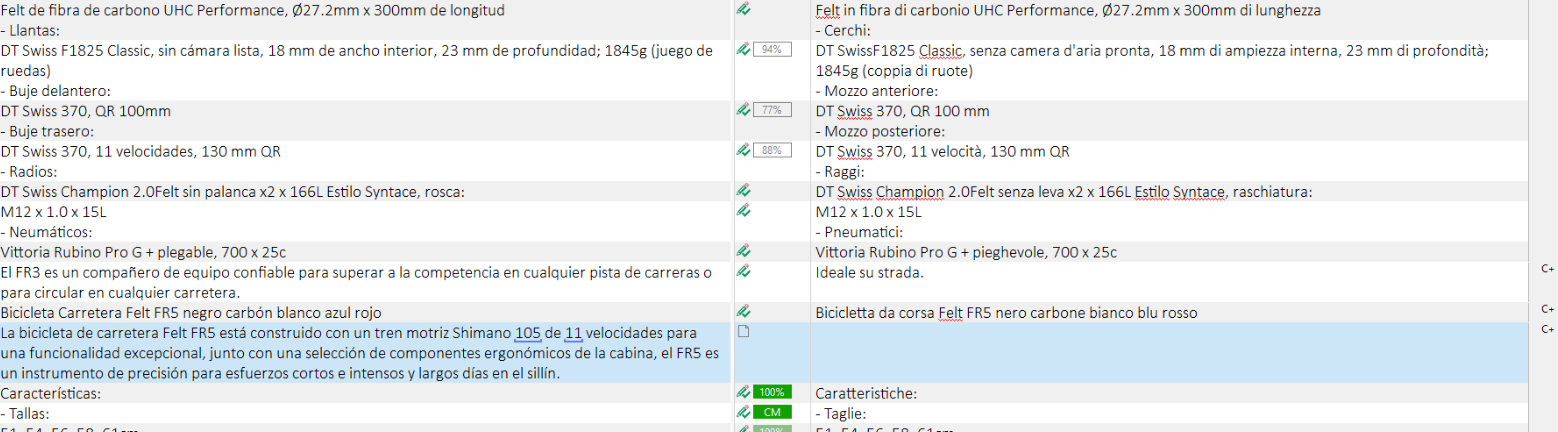The width and height of the screenshot is (1558, 432).
Task: Click the source line '- Buje trasero:'
Action: [47, 131]
